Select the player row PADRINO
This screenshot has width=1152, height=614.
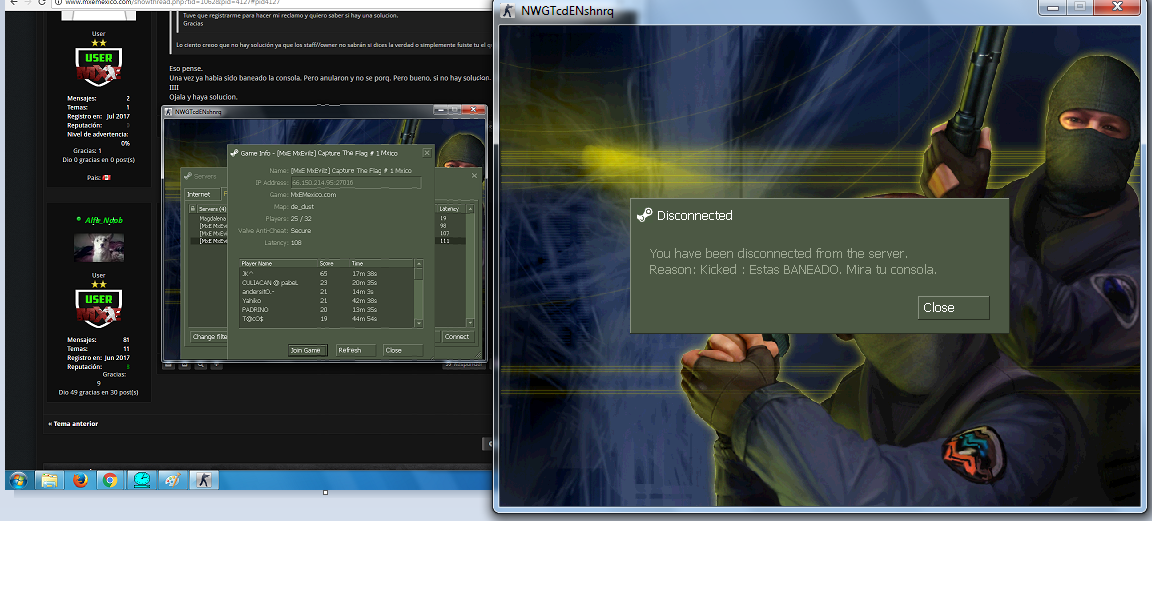(326, 309)
